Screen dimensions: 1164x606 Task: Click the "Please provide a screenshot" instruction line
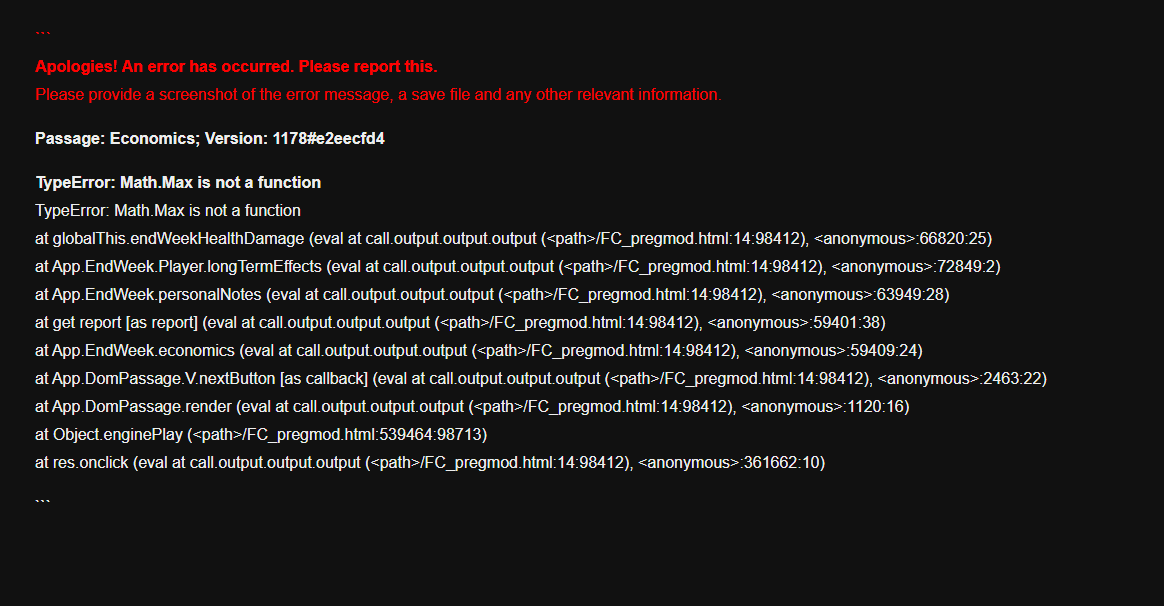coord(378,95)
